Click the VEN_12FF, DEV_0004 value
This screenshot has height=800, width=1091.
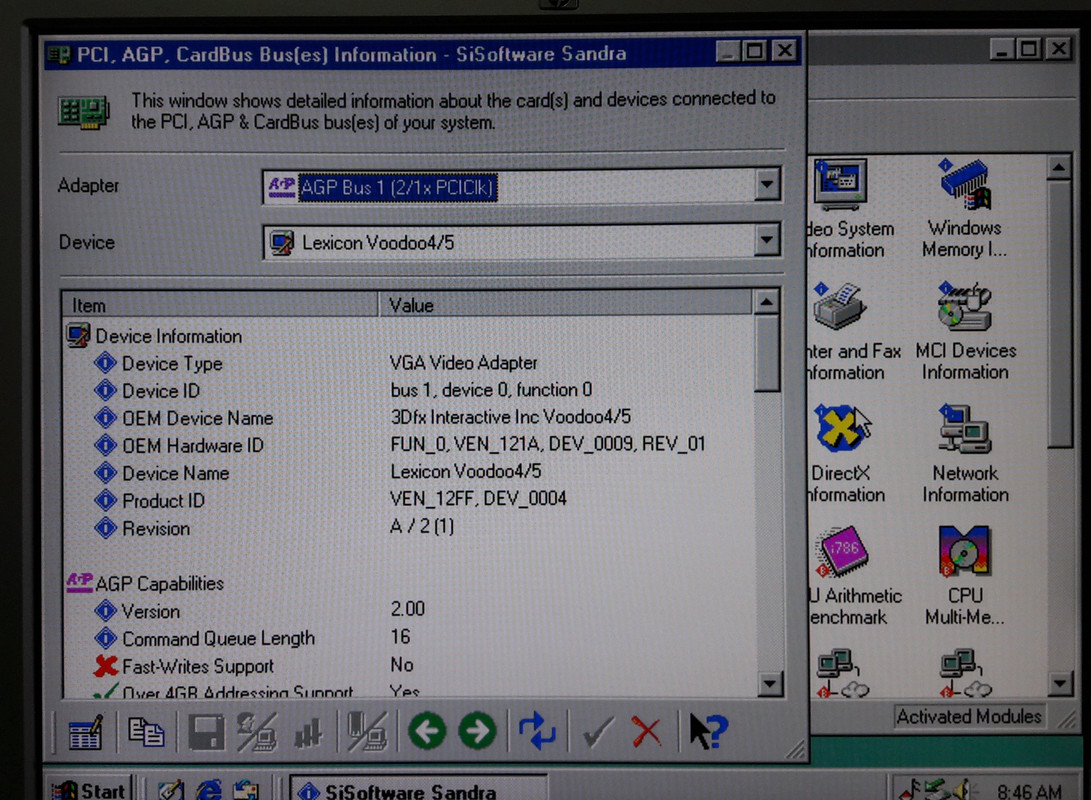click(x=479, y=499)
